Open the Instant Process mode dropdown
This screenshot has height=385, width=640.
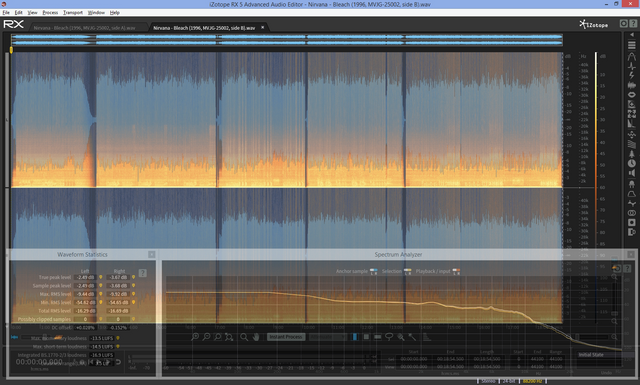pos(328,337)
